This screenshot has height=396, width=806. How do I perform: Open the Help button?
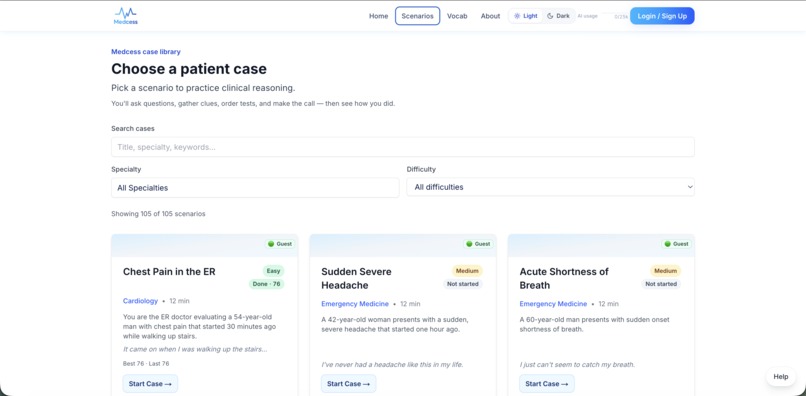tap(781, 376)
